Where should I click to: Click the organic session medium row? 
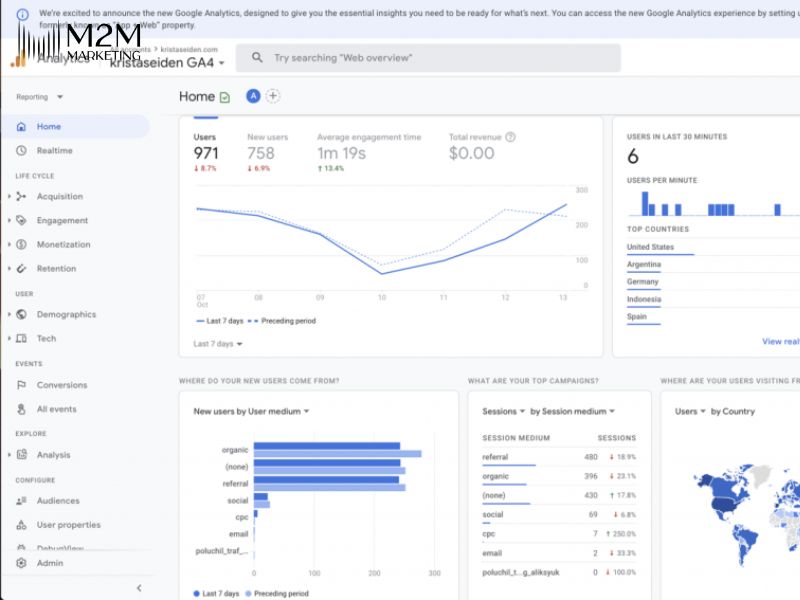point(559,476)
